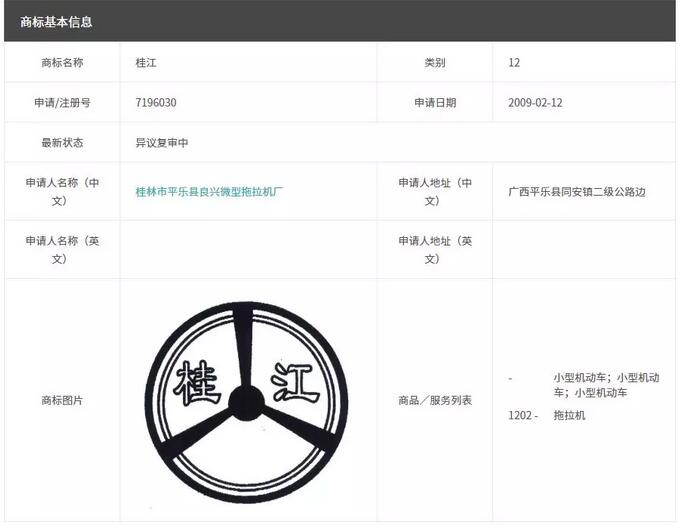Click the application date 2009-02-12
Viewport: 683px width, 526px height.
coord(535,102)
